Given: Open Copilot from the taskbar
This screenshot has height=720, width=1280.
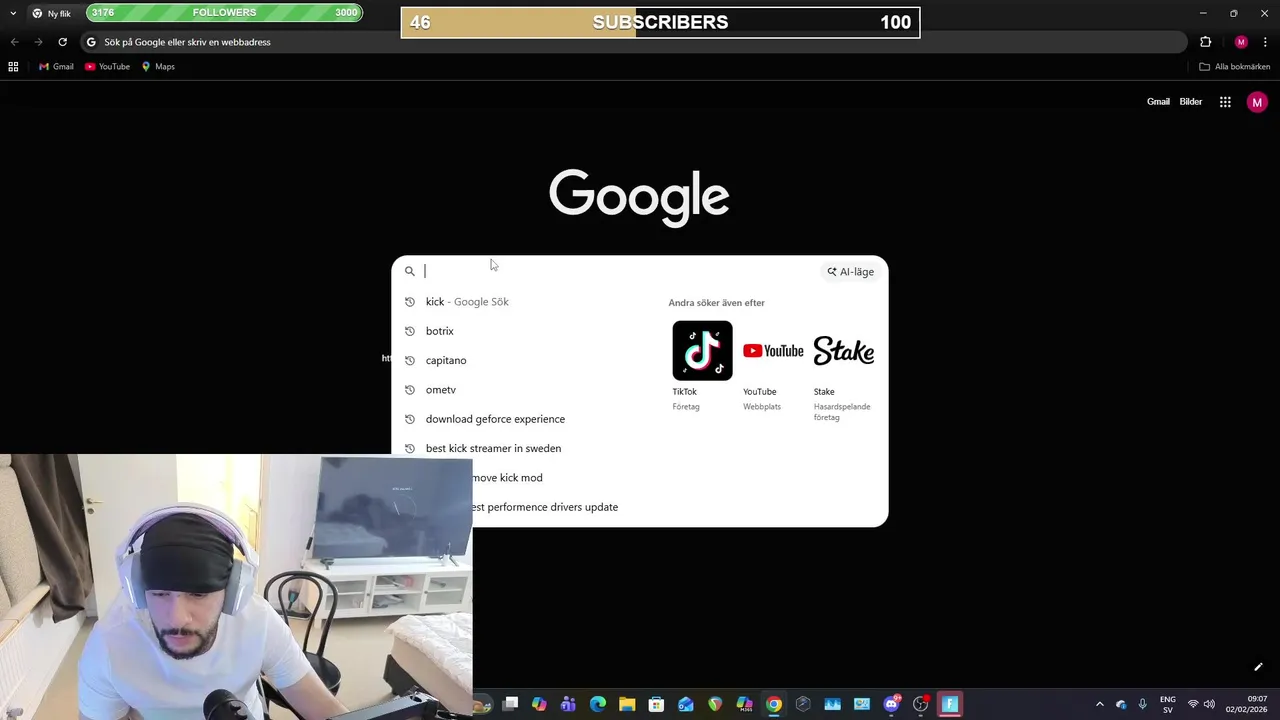Looking at the screenshot, I should (x=539, y=704).
